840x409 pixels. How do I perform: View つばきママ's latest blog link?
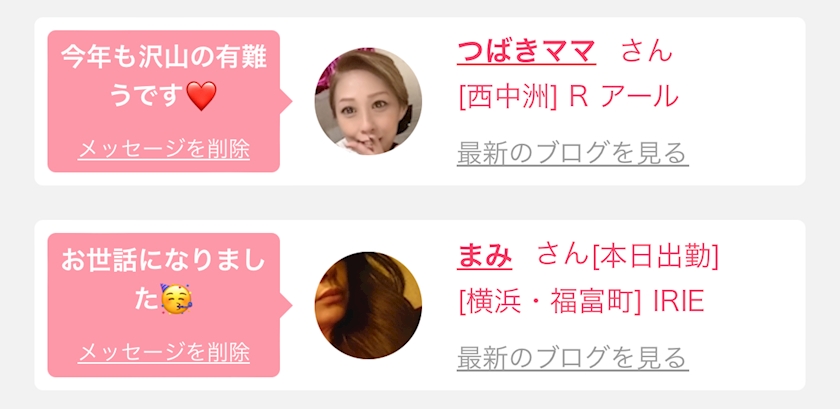573,154
